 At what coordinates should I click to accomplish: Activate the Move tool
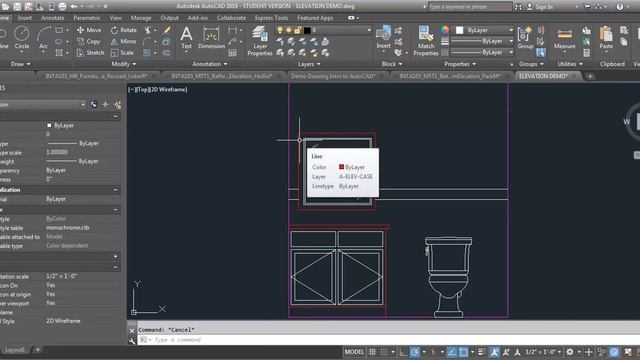pyautogui.click(x=89, y=30)
